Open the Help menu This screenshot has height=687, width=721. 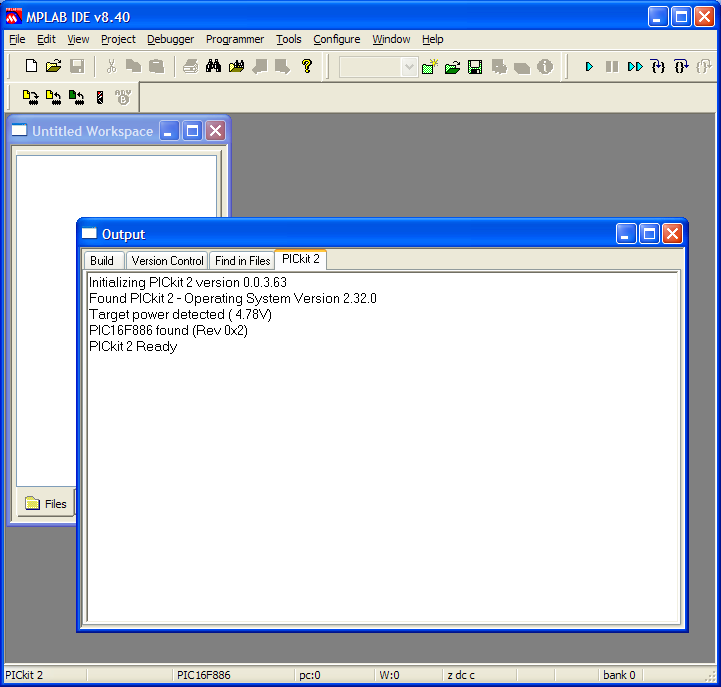click(x=432, y=40)
